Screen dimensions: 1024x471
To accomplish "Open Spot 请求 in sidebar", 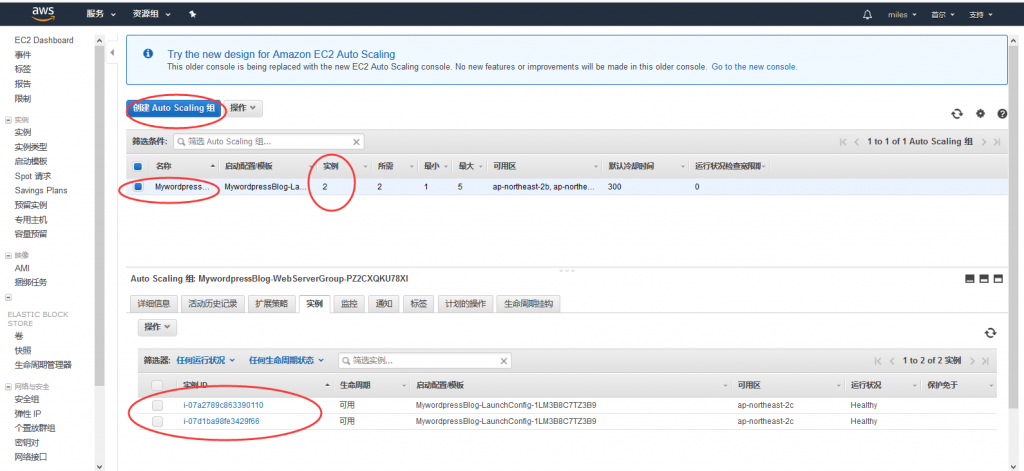I will click(33, 176).
